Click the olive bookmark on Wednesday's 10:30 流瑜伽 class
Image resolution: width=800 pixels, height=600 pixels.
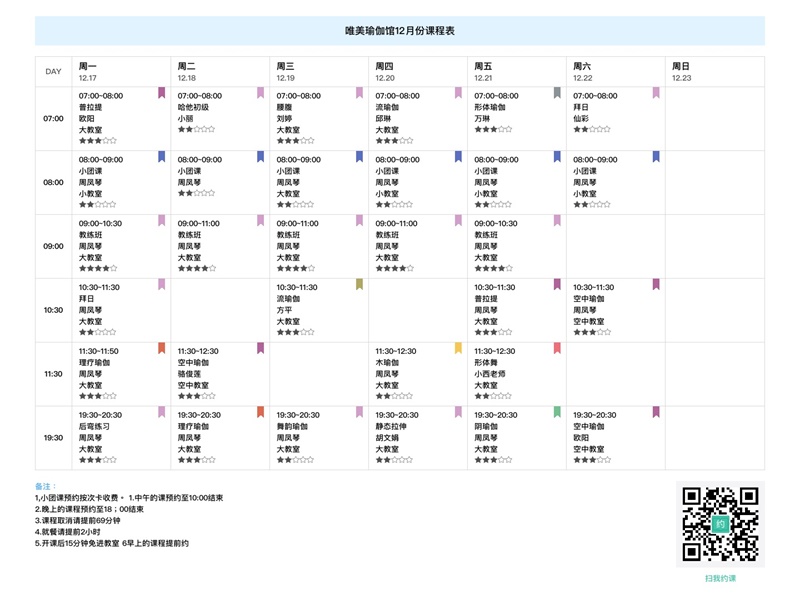359,285
